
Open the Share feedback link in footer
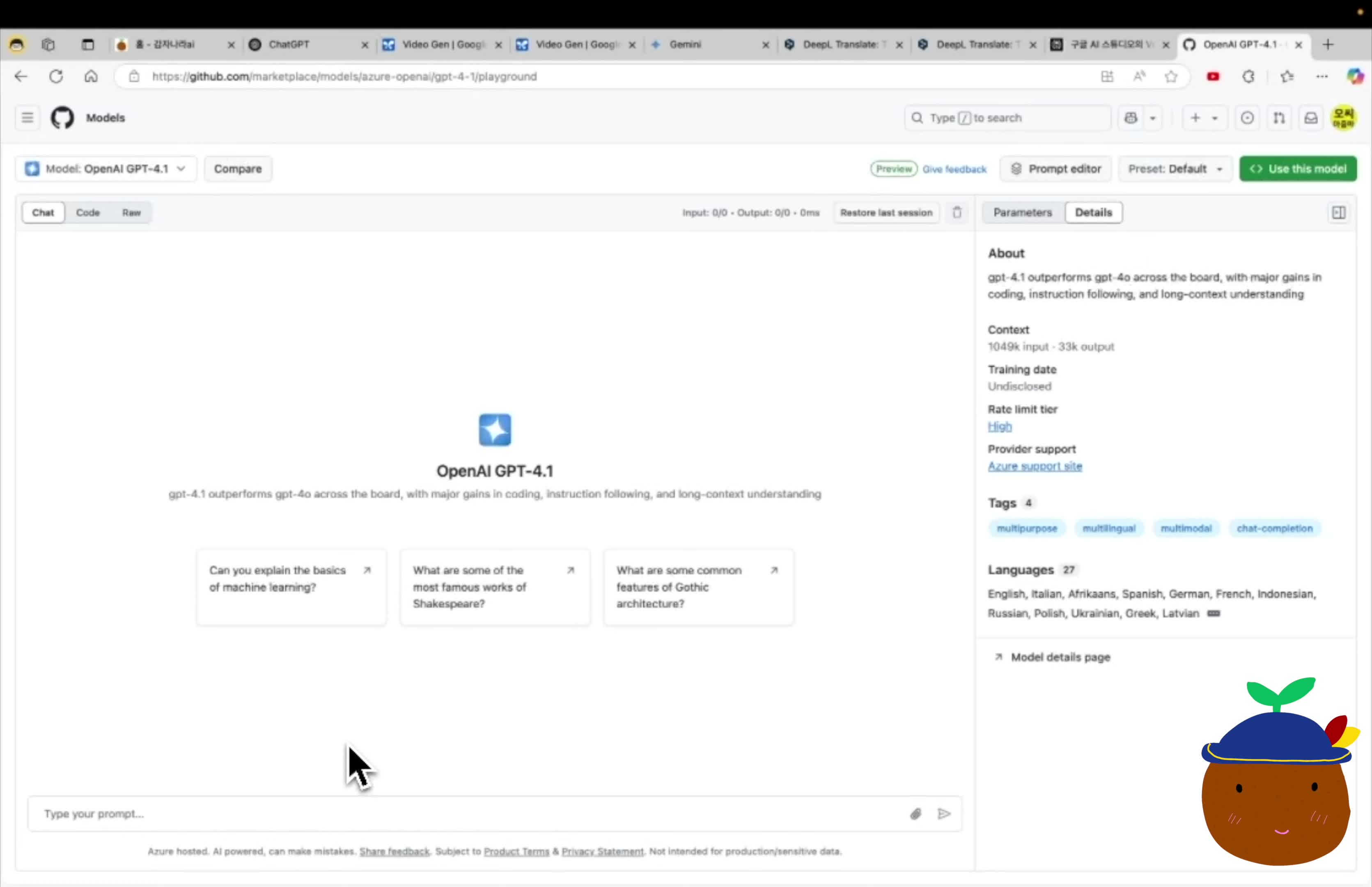coord(395,851)
